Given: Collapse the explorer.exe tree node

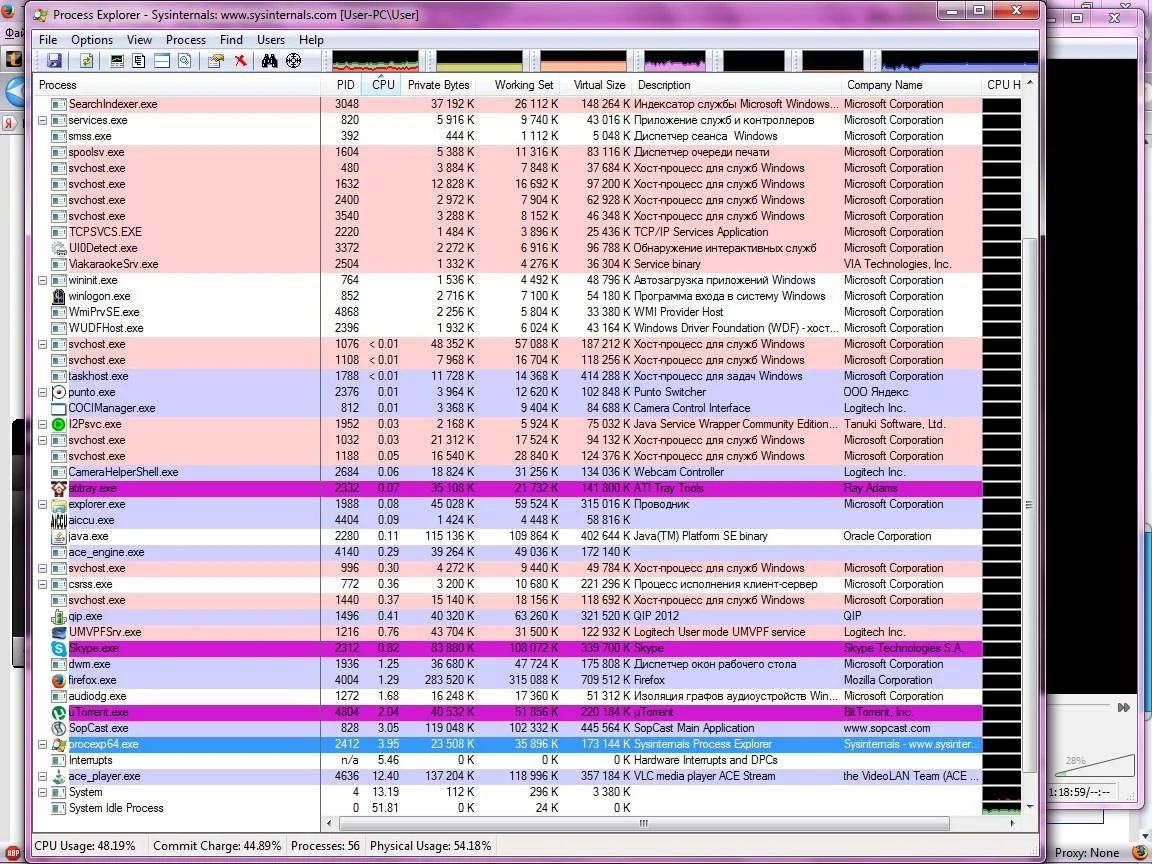Looking at the screenshot, I should coord(43,504).
